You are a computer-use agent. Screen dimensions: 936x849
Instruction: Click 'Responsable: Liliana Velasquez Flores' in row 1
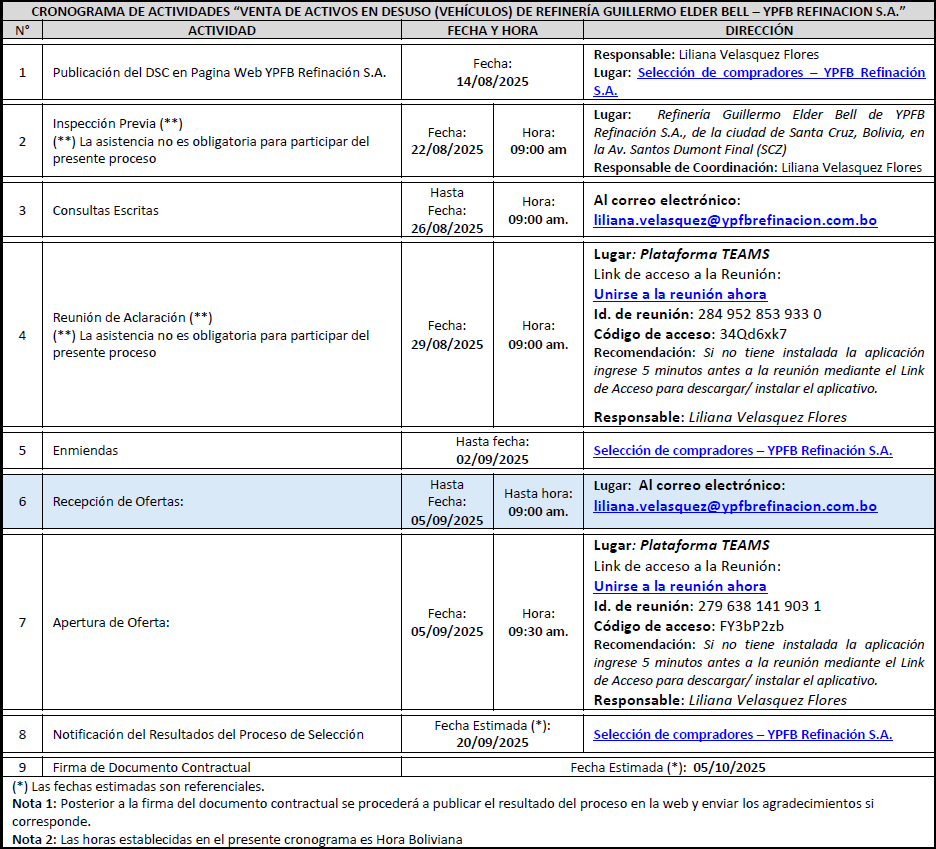tap(706, 54)
